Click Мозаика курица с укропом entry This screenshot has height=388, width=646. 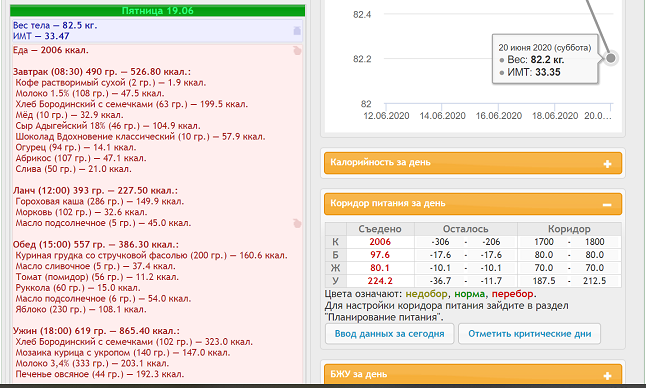click(x=122, y=353)
